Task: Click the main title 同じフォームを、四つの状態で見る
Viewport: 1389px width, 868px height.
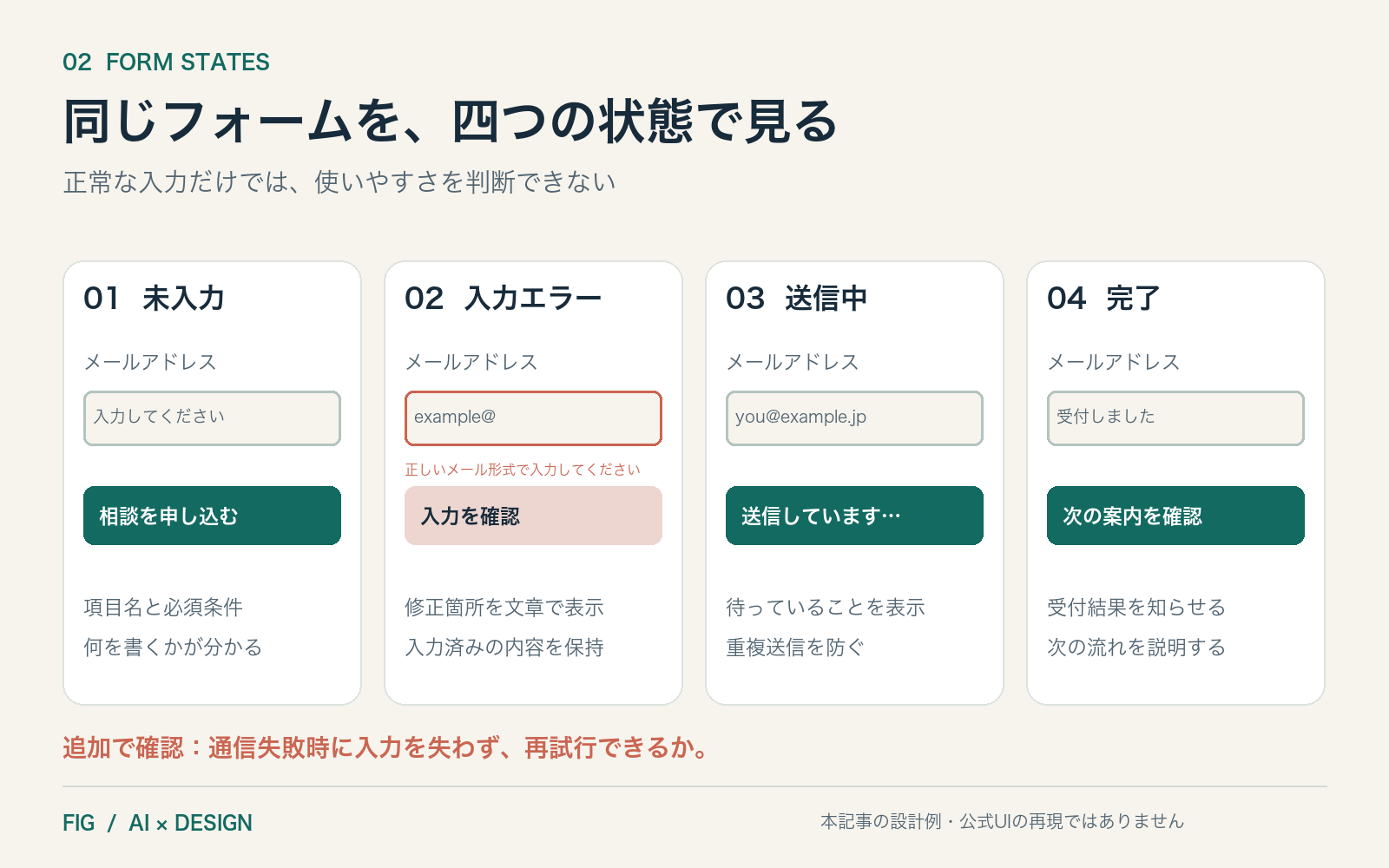Action: pos(450,121)
